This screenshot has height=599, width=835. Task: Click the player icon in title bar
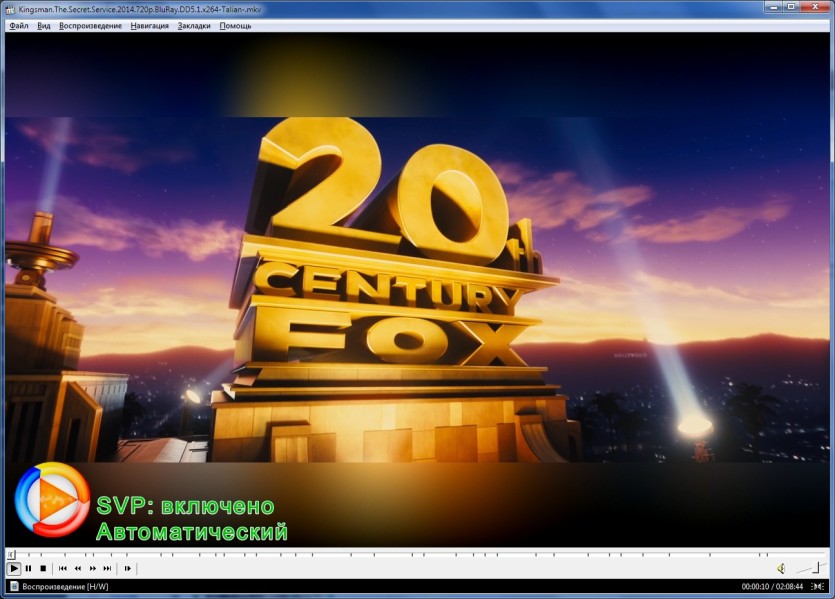[11, 9]
